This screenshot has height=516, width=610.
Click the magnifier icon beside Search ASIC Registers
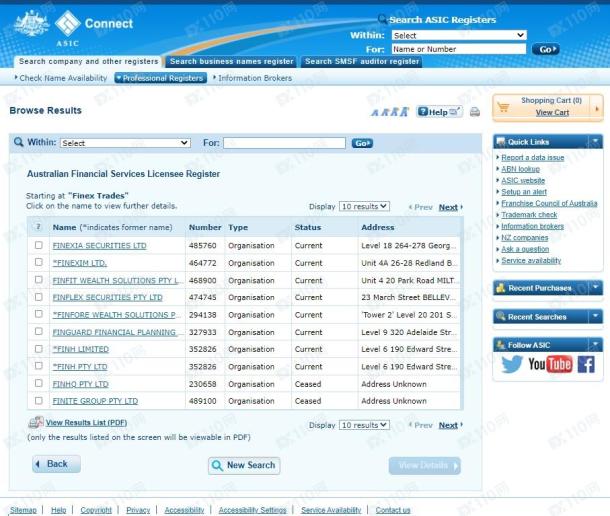[x=382, y=19]
